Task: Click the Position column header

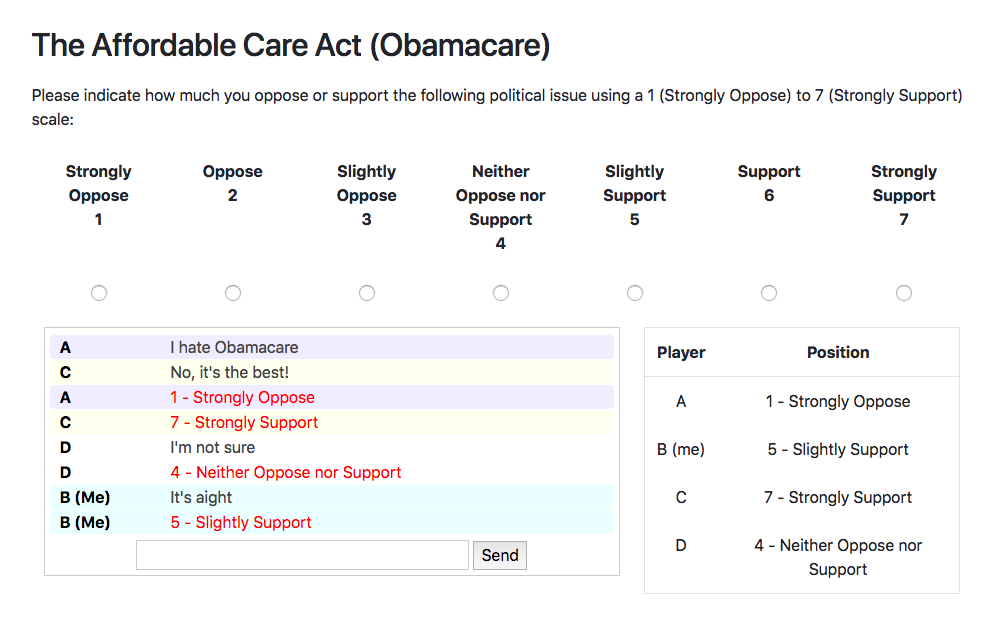Action: (x=838, y=352)
